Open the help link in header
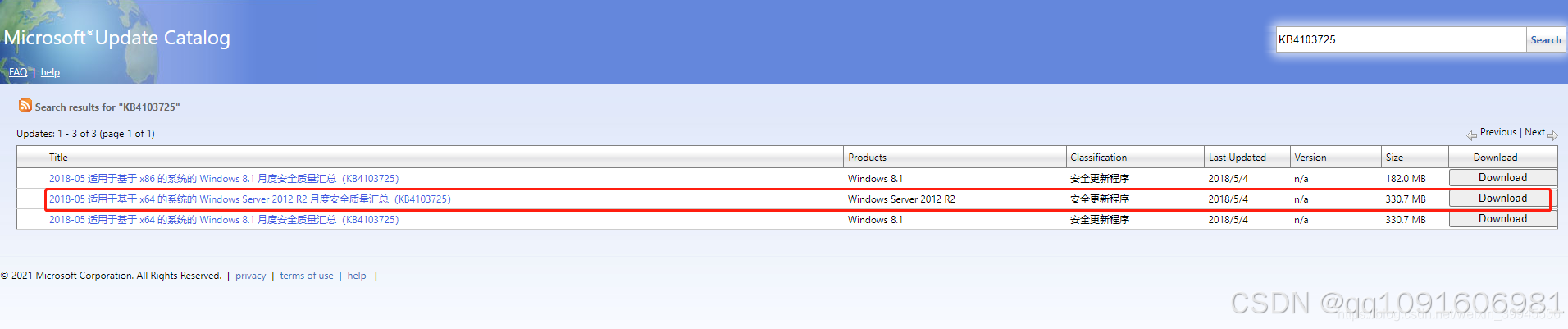The width and height of the screenshot is (1568, 329). (50, 72)
